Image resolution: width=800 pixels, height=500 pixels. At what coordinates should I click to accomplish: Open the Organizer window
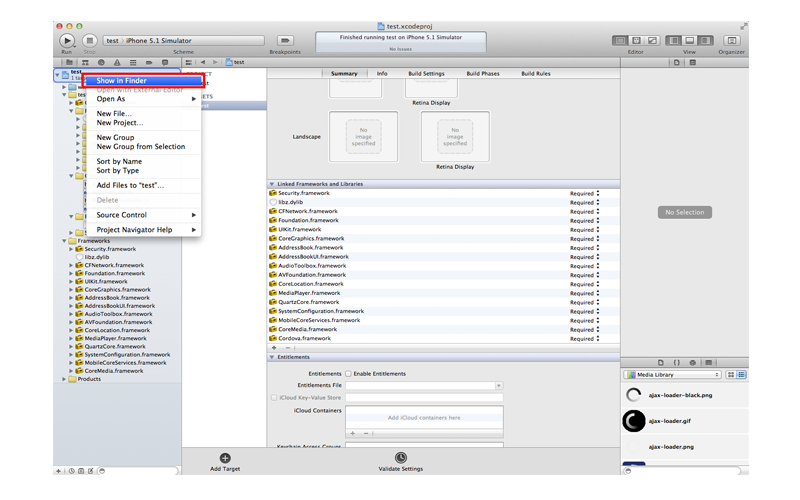731,40
